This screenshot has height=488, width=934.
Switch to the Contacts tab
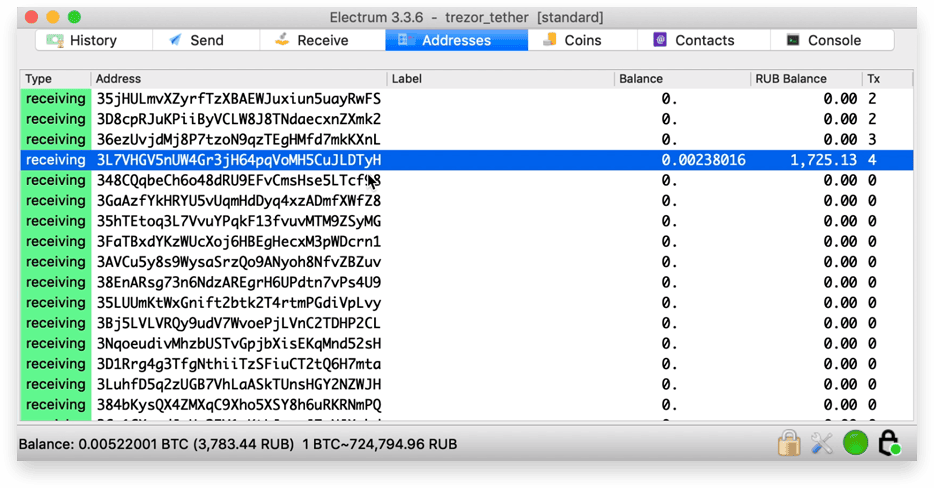coord(703,40)
